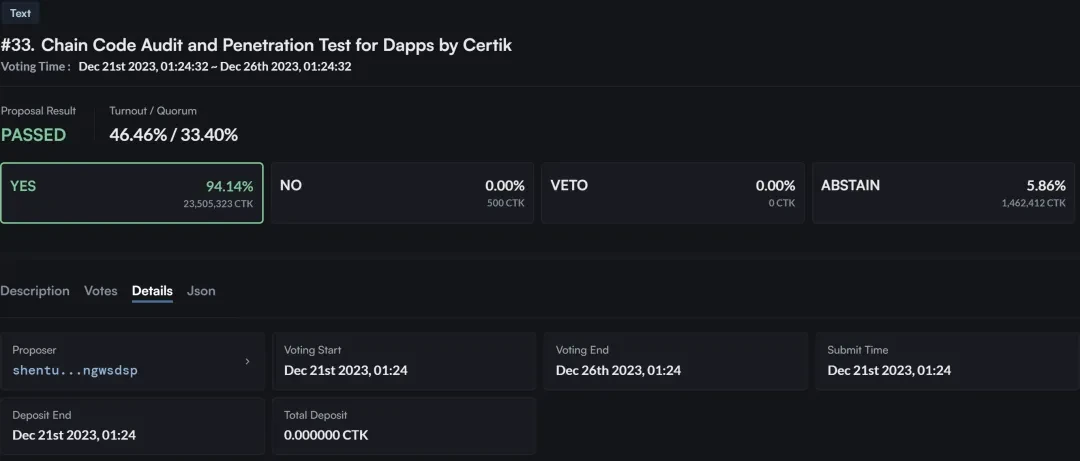Click the proposal #33 title heading
This screenshot has height=461, width=1080.
coord(256,45)
